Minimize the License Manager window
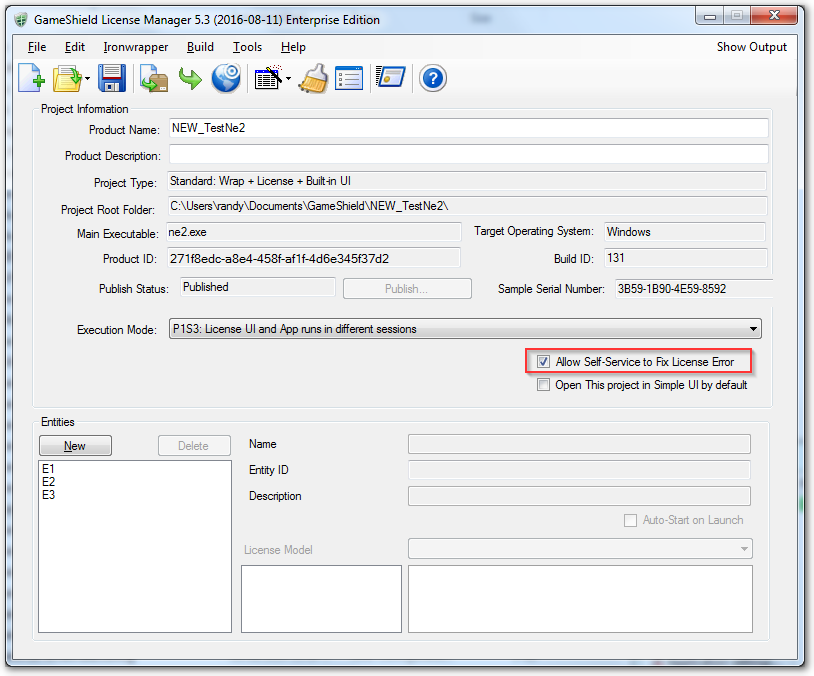The image size is (814, 676). coord(710,16)
